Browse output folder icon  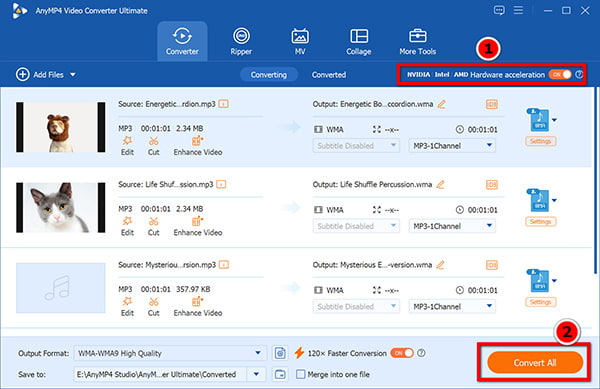pos(280,374)
